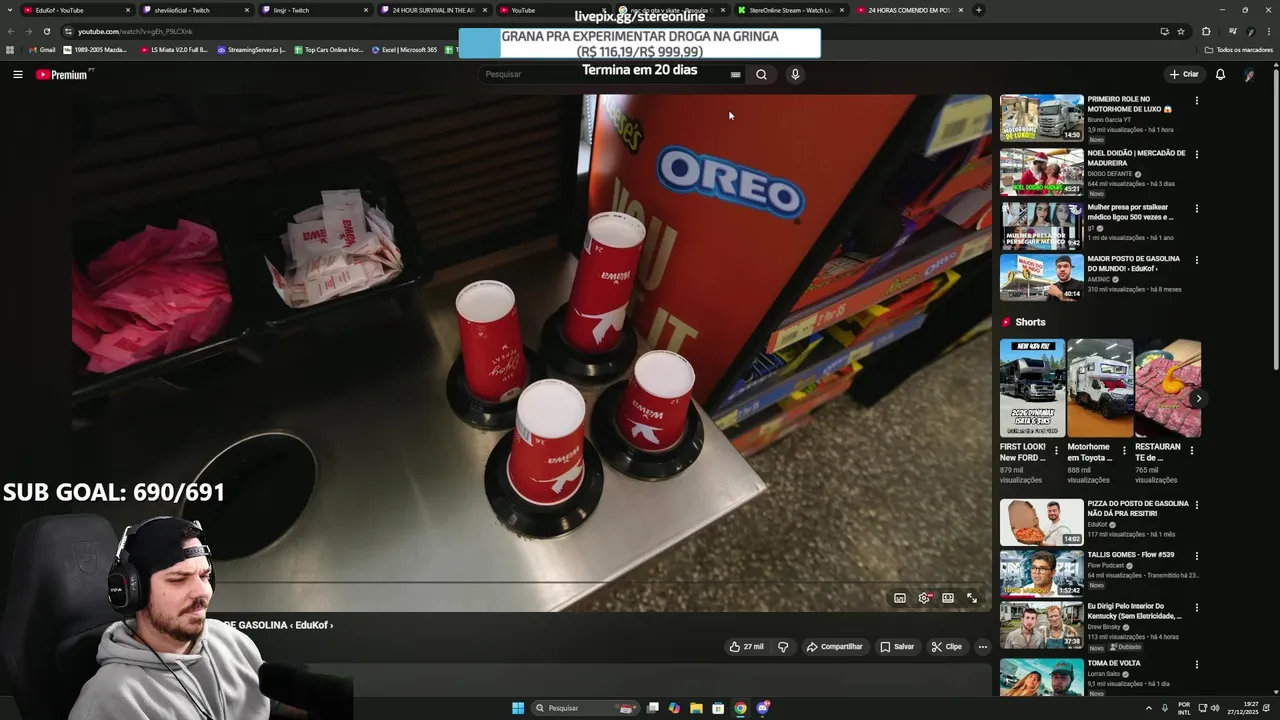Click the Windows taskbar Pesquisar search box
This screenshot has width=1280, height=720.
pyautogui.click(x=586, y=708)
